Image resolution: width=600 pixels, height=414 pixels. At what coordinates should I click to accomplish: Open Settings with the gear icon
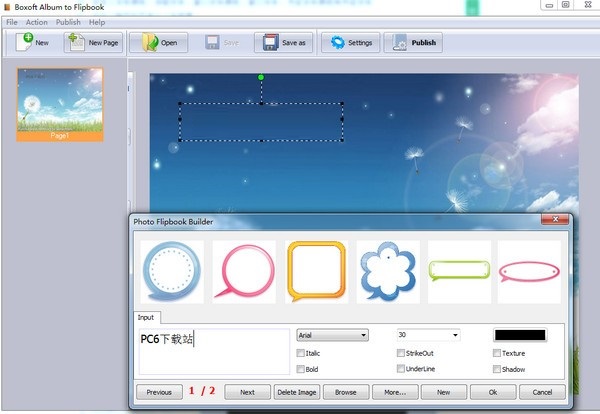coord(351,42)
